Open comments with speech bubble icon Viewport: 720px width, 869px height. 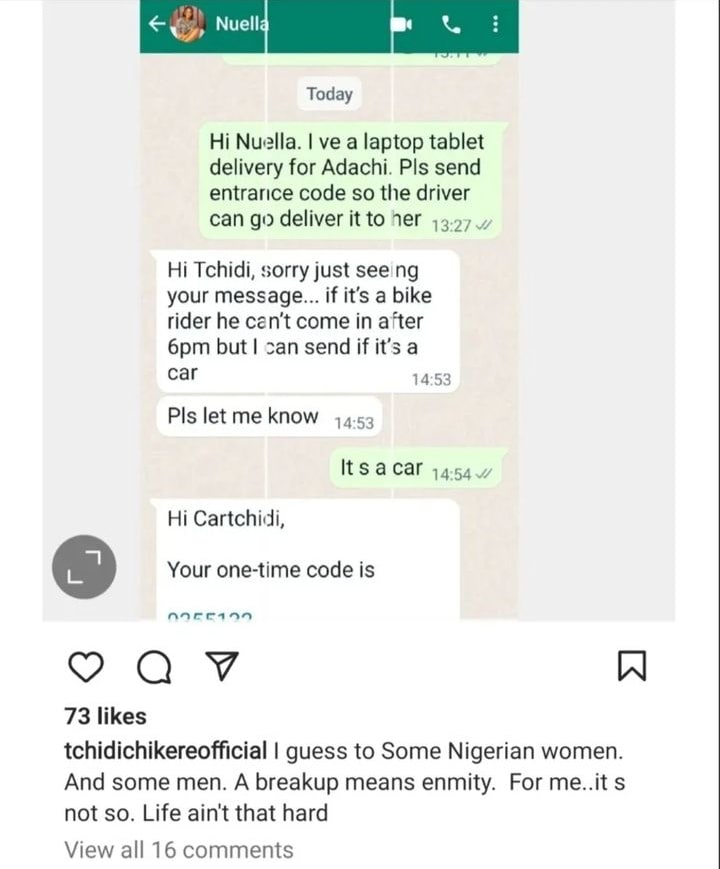pyautogui.click(x=154, y=667)
